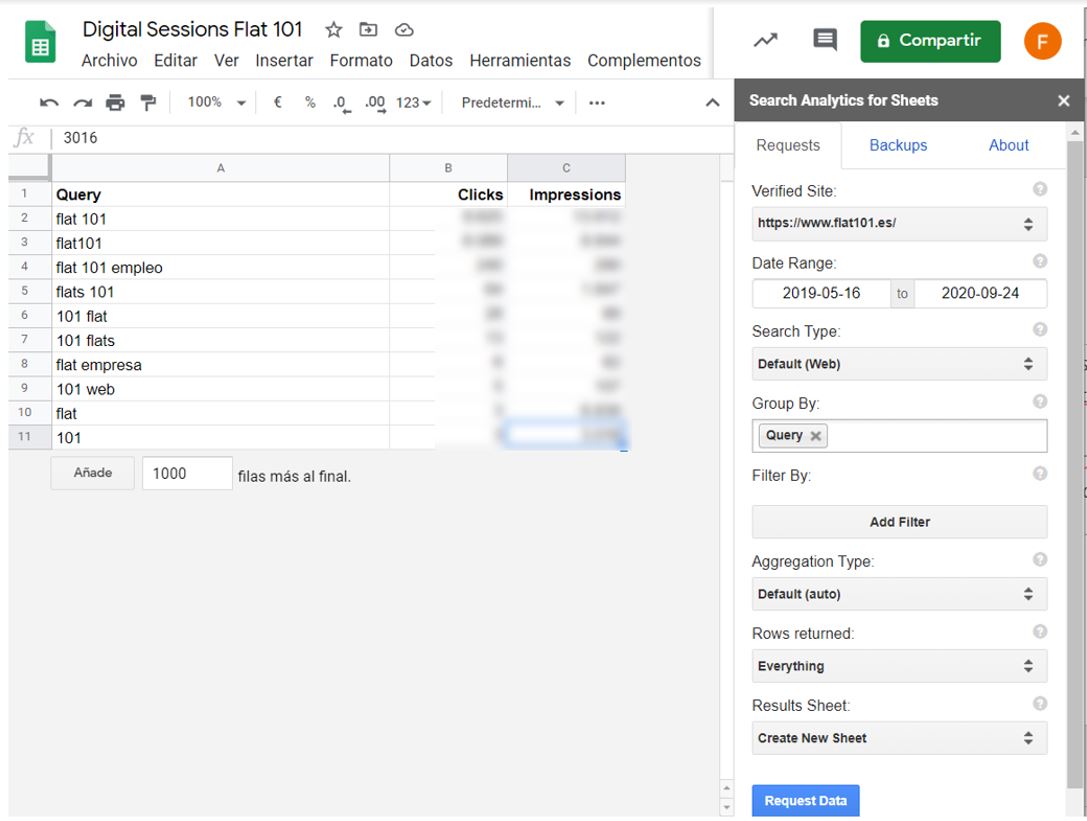Open the Verified Site dropdown
Screen dimensions: 1087x821
(899, 224)
